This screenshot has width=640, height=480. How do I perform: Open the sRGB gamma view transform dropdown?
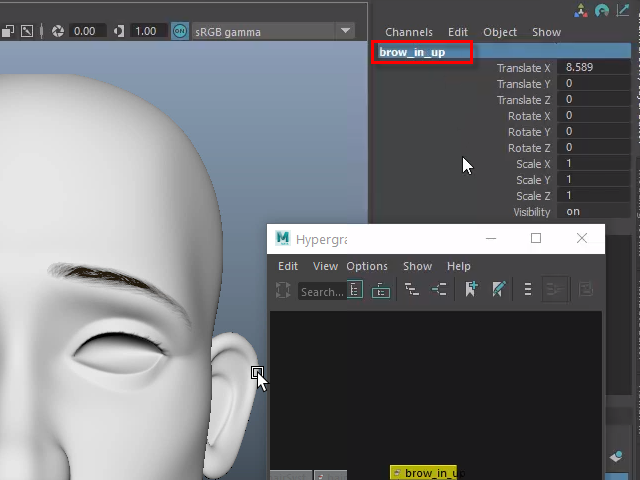pyautogui.click(x=273, y=31)
